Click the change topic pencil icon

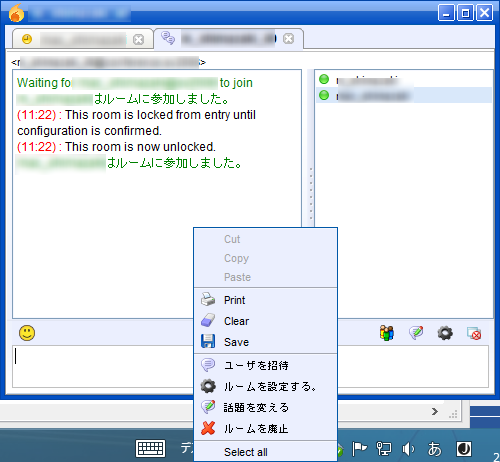416,333
